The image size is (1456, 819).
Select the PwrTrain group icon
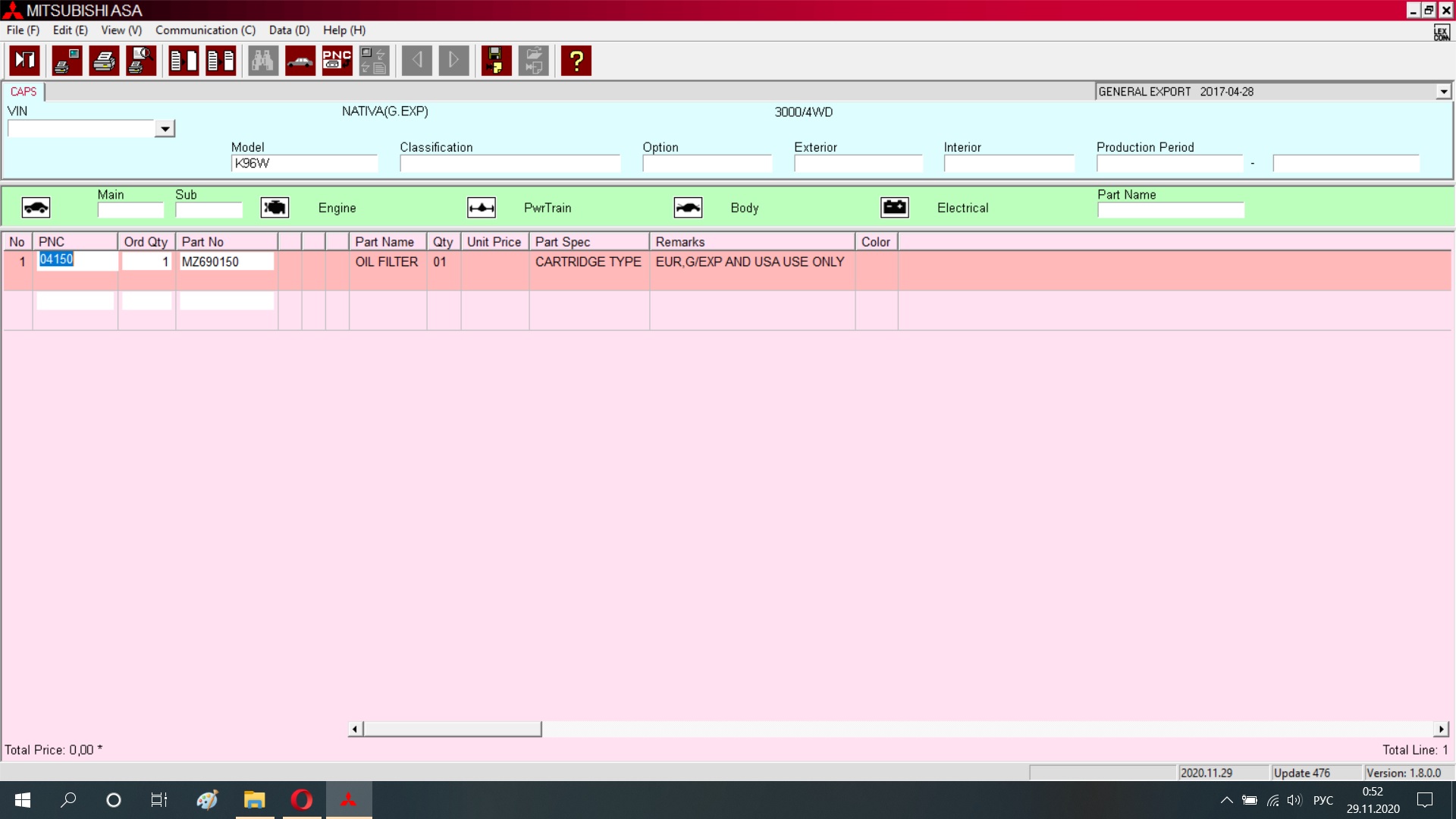pos(482,208)
